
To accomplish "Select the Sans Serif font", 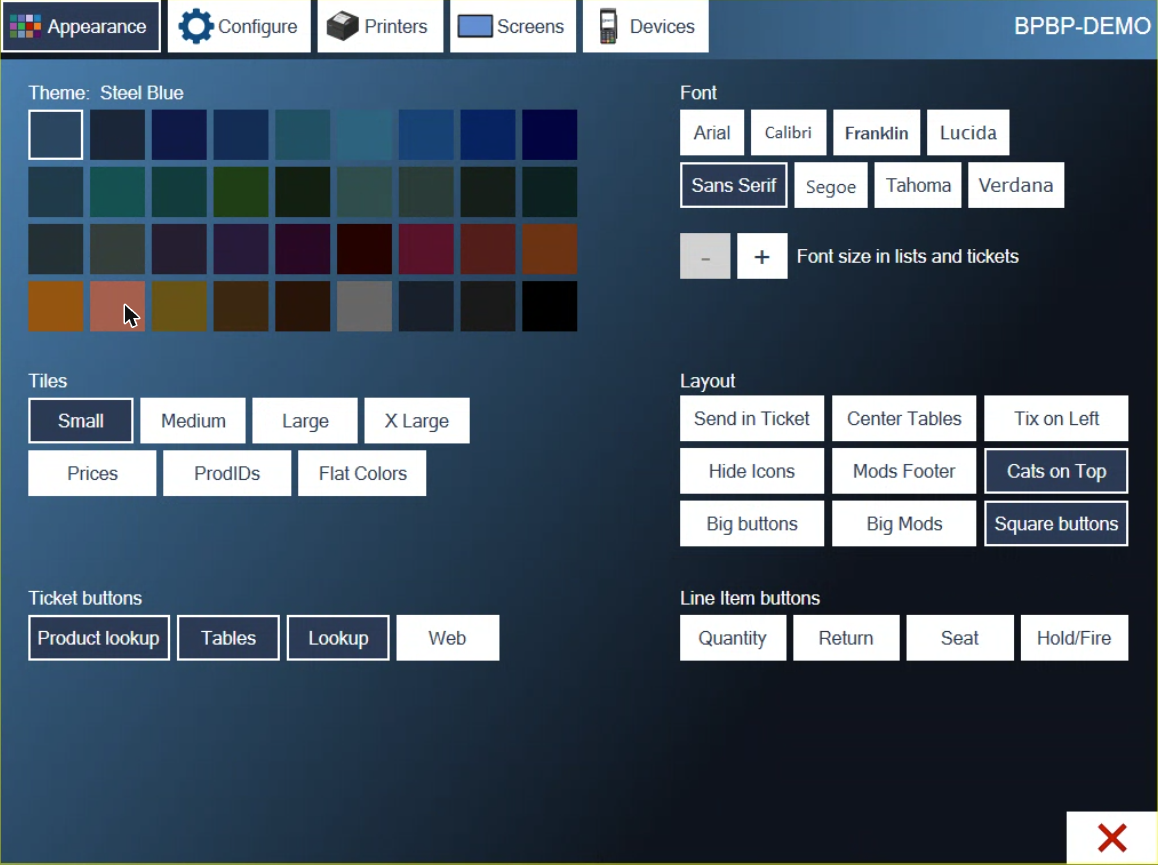I will pos(733,185).
